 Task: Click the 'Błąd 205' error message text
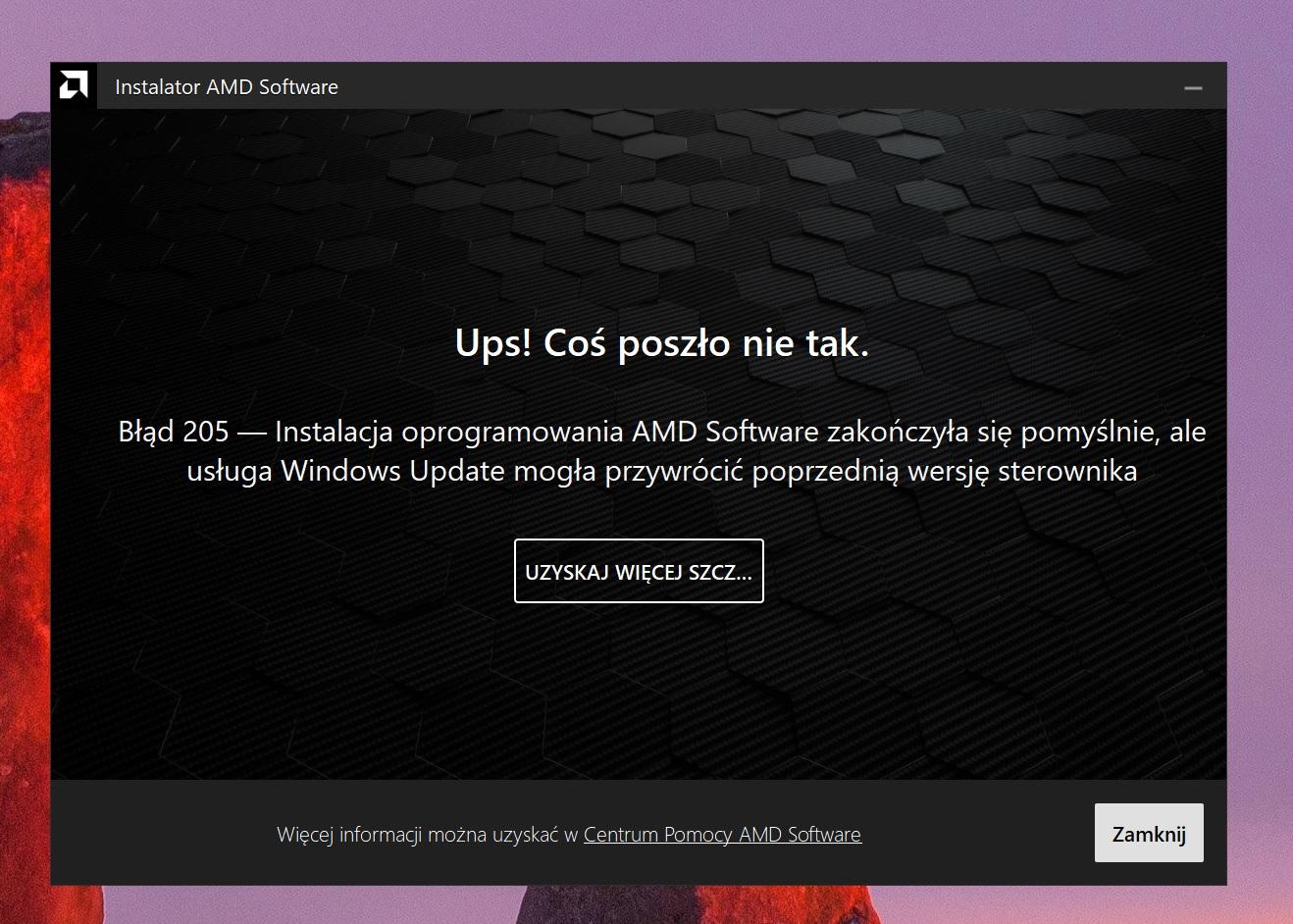coord(662,451)
